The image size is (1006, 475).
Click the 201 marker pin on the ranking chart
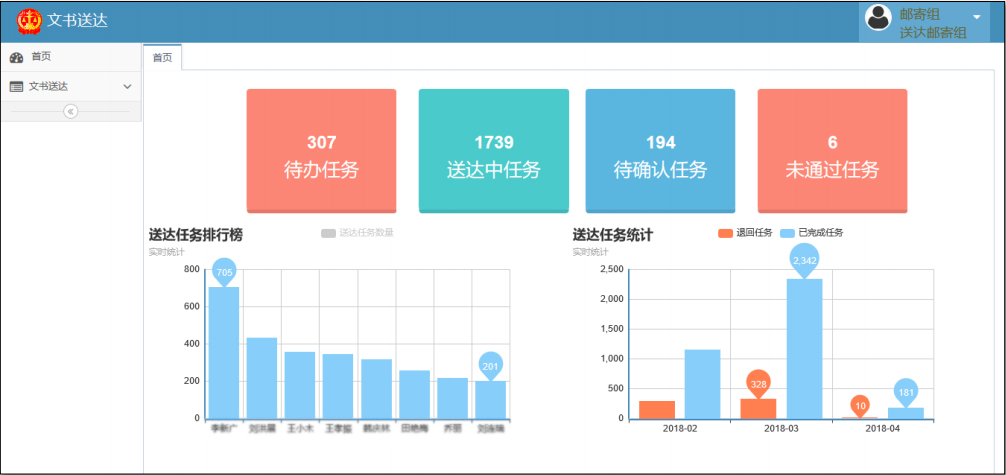490,366
